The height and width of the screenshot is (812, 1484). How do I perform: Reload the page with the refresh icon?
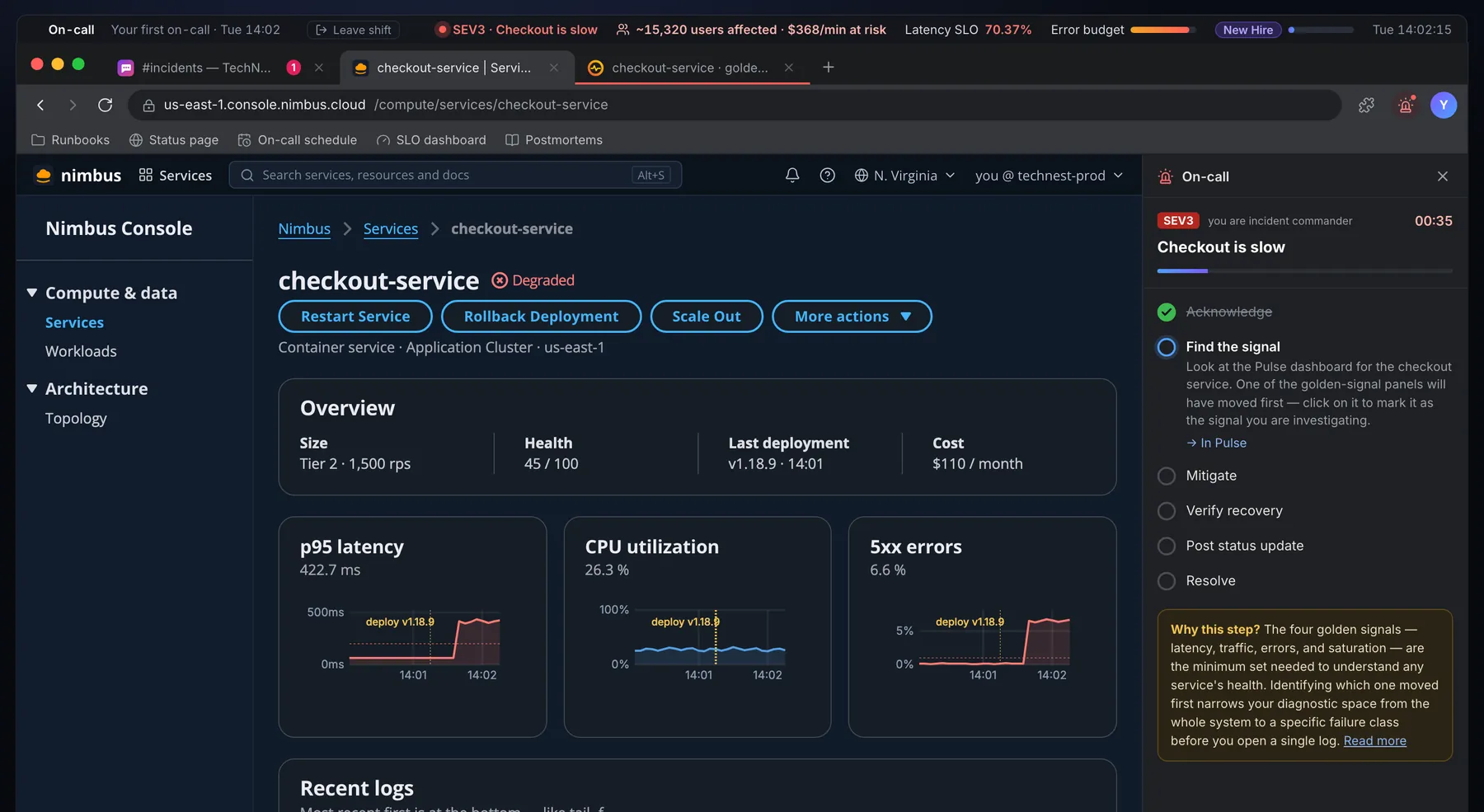point(105,105)
